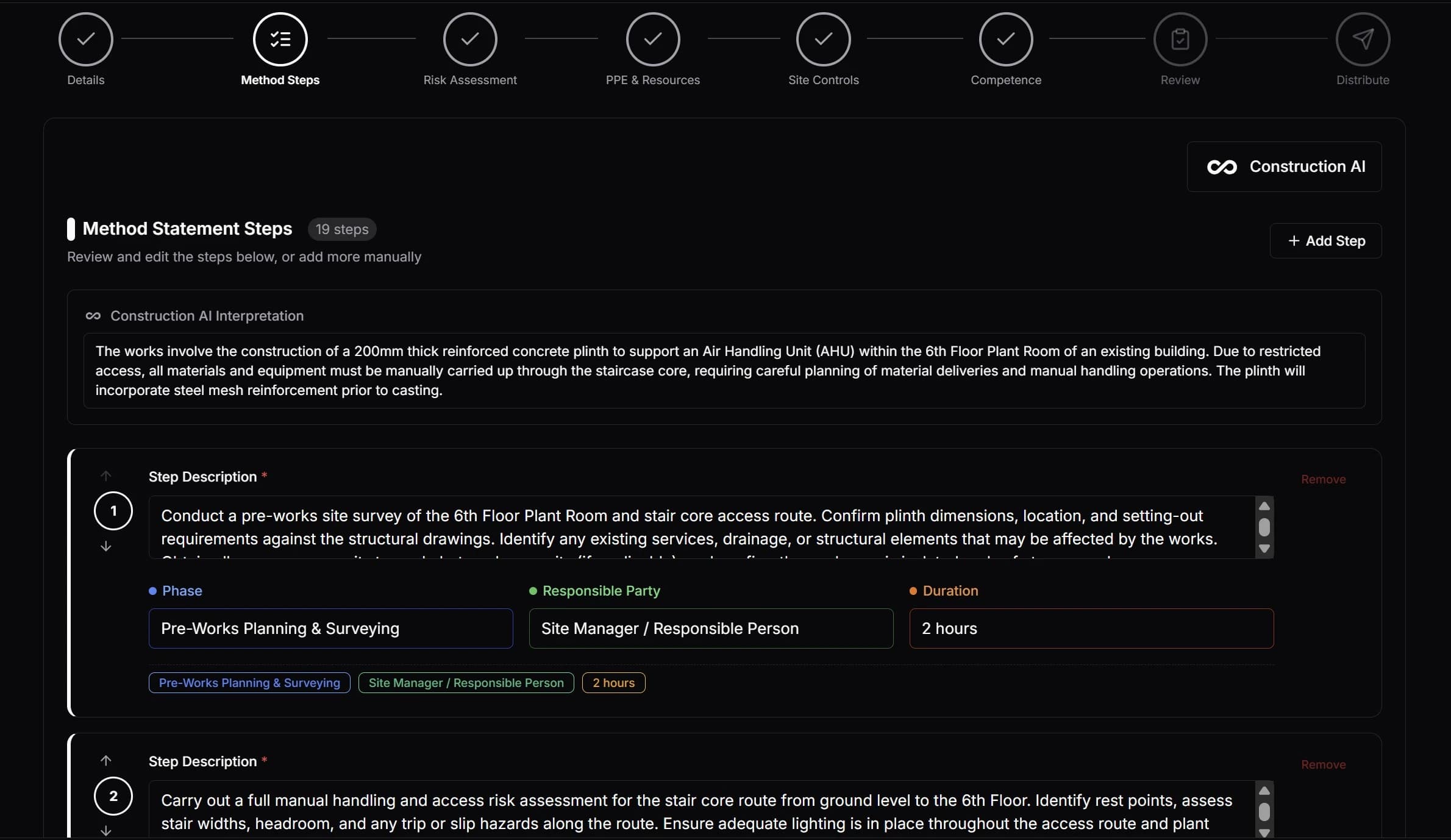Screen dimensions: 1451x840
Task: Move step 2 up with arrow
Action: [x=106, y=760]
